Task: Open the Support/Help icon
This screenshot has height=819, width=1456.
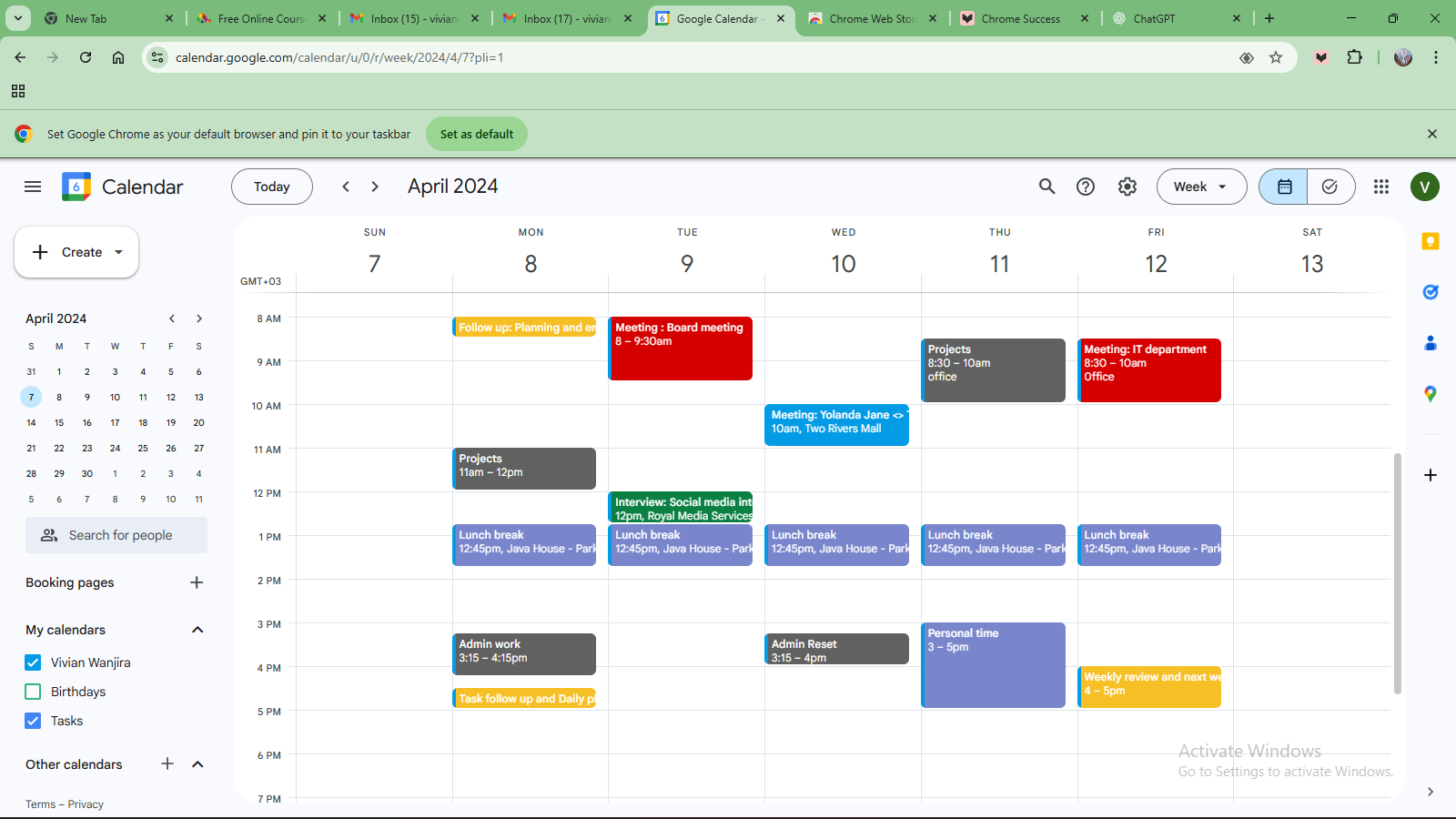Action: (x=1086, y=186)
